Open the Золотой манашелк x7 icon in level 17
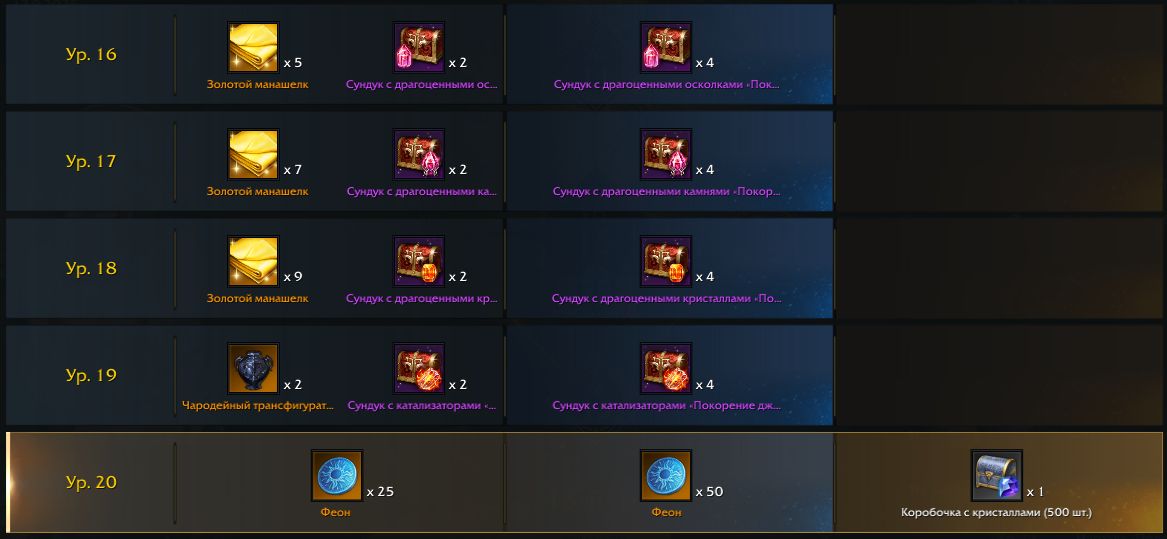Screen dimensions: 1167x539 (253, 155)
